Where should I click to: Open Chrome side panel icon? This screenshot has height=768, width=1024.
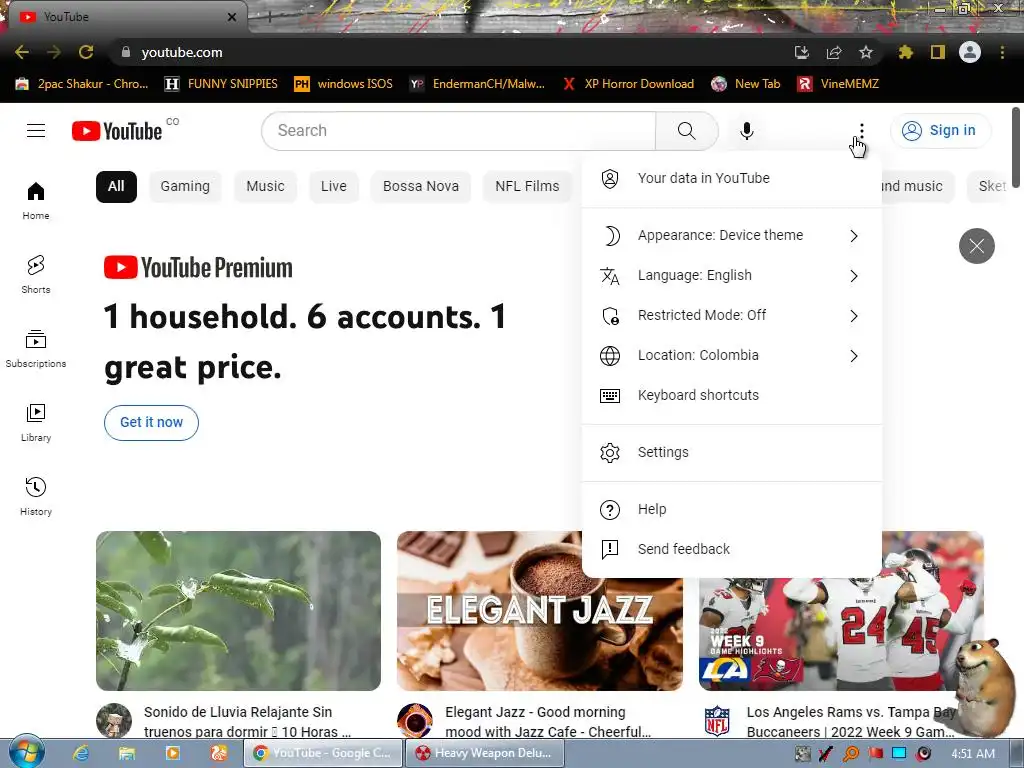point(937,52)
